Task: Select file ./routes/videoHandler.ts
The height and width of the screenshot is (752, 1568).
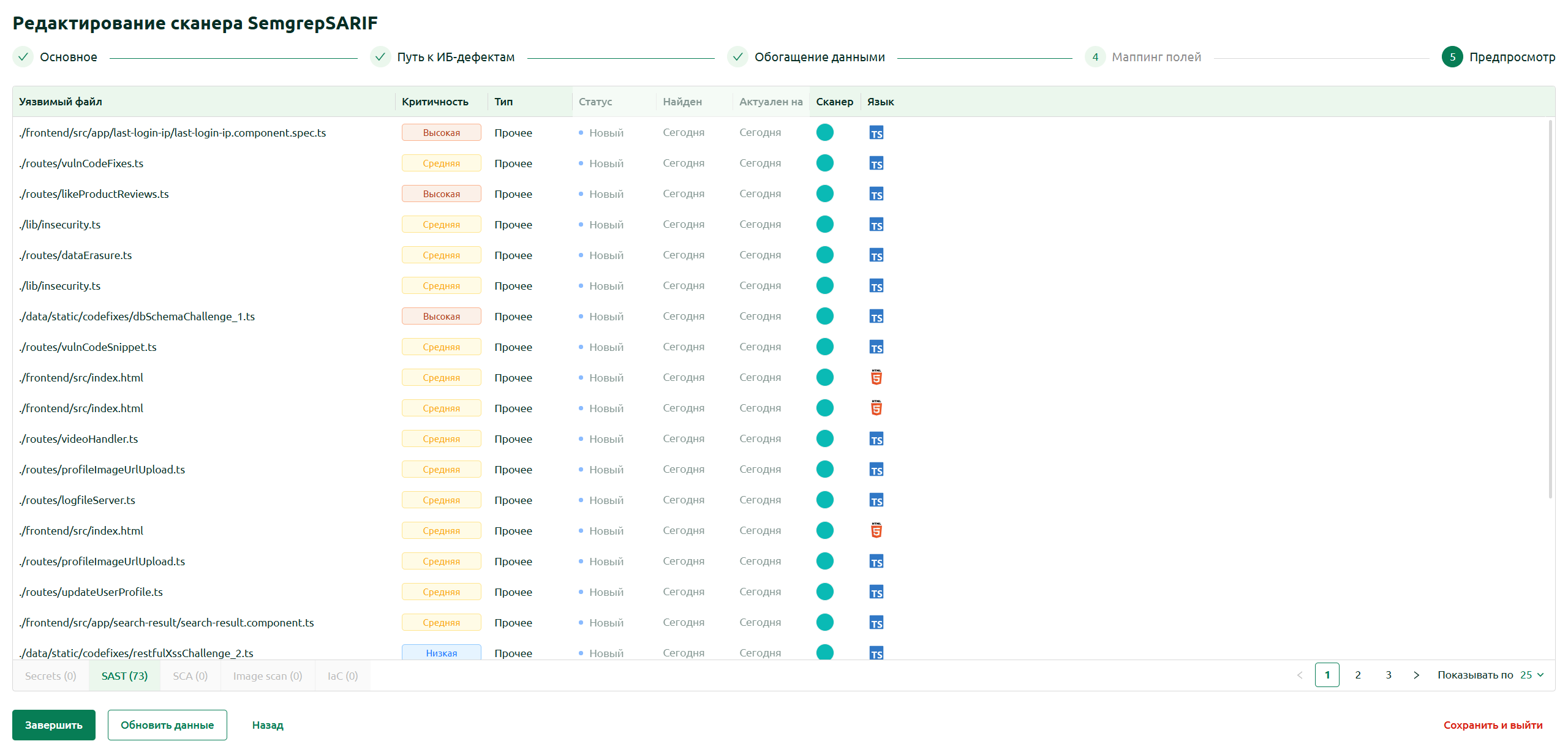Action: (78, 438)
